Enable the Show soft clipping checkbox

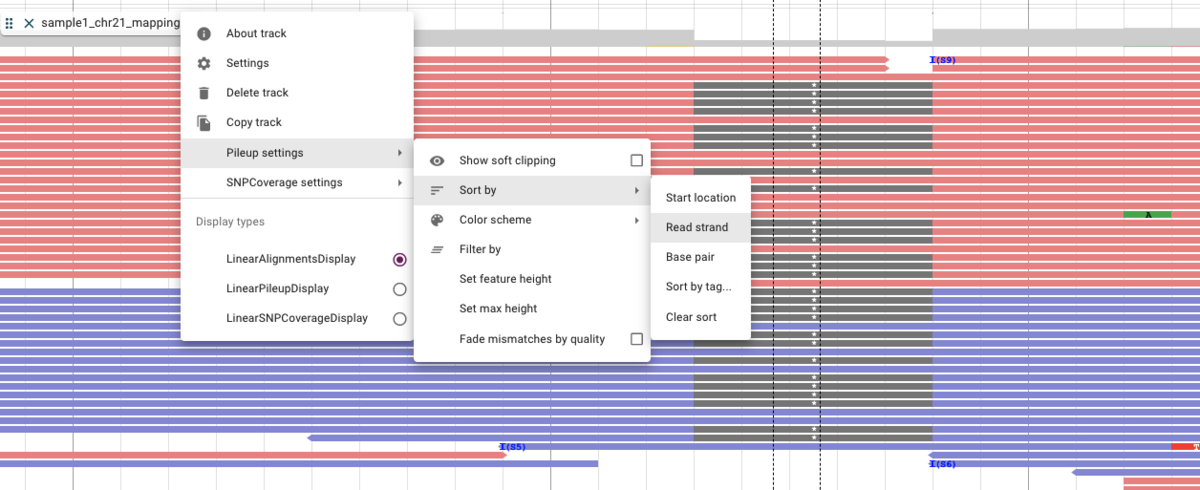[x=637, y=160]
